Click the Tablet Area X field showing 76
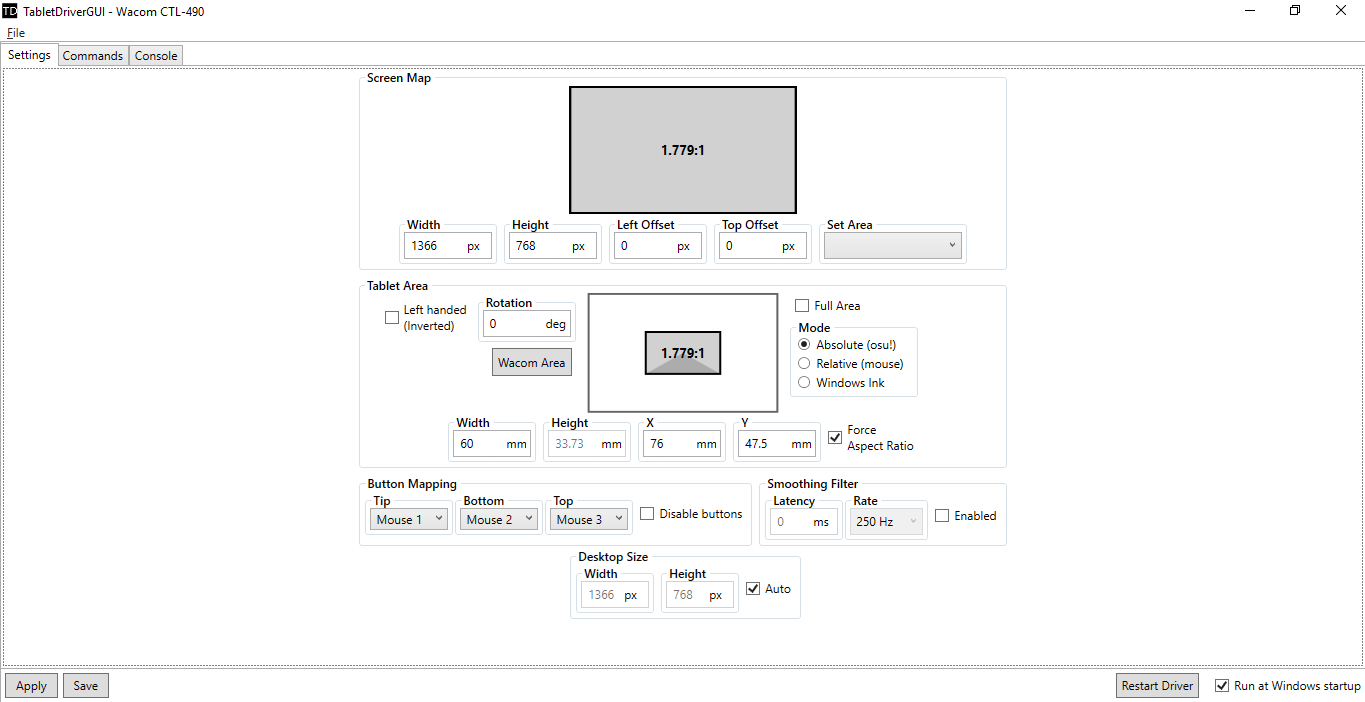 tap(682, 443)
